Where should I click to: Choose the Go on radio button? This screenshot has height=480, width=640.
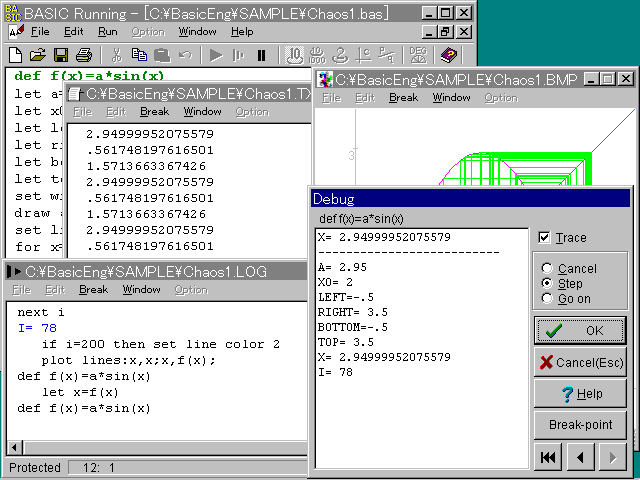pos(546,299)
